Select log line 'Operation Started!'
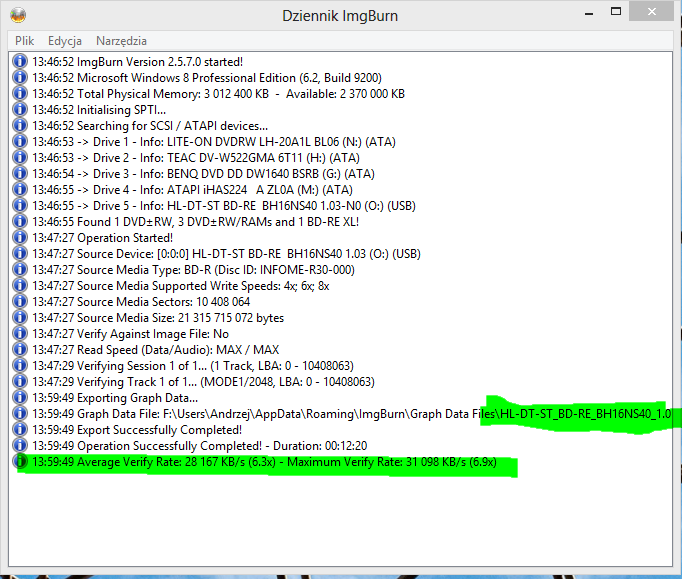 pyautogui.click(x=103, y=238)
